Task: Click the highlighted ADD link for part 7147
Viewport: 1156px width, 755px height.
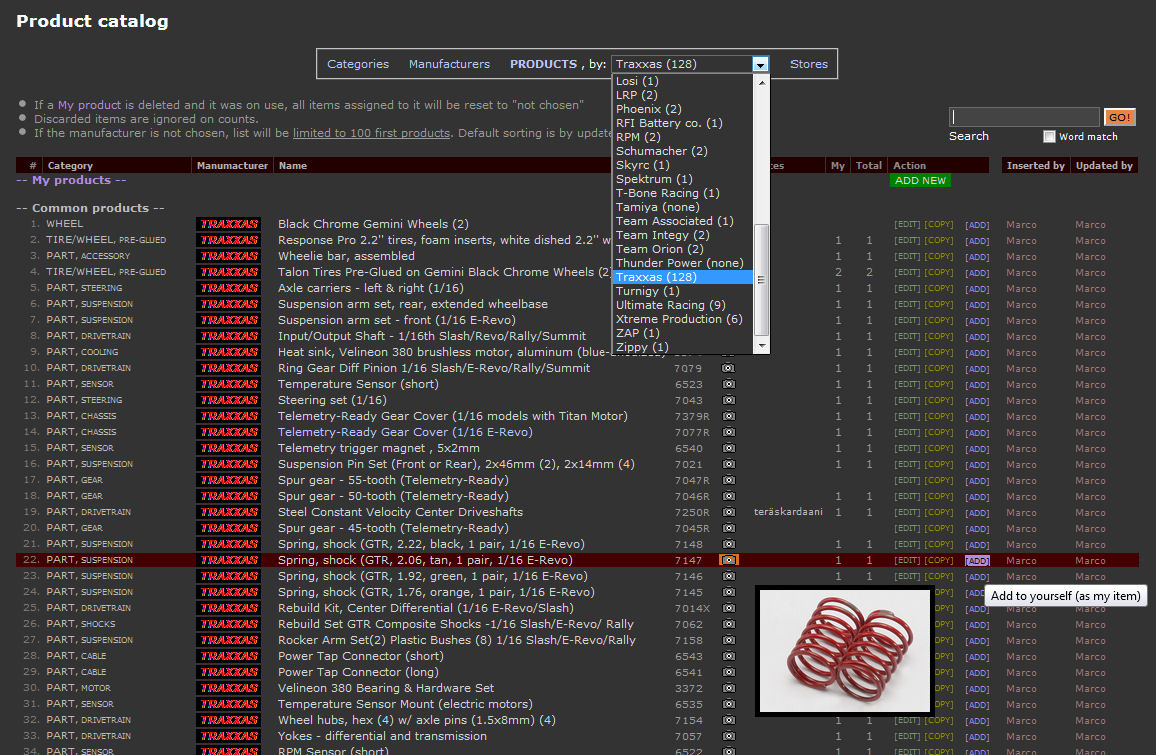Action: (x=976, y=561)
